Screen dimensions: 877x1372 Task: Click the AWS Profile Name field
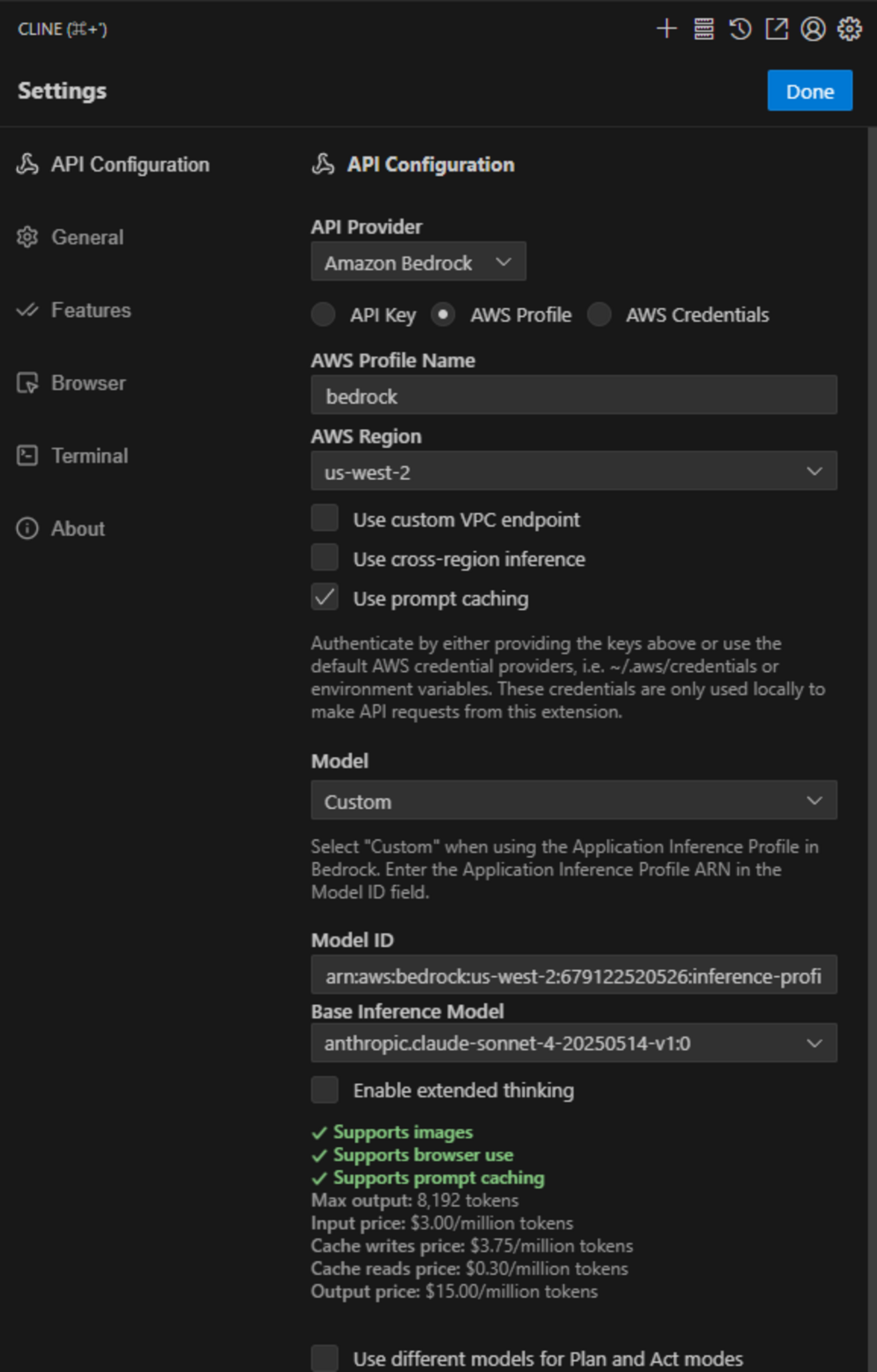pos(573,395)
